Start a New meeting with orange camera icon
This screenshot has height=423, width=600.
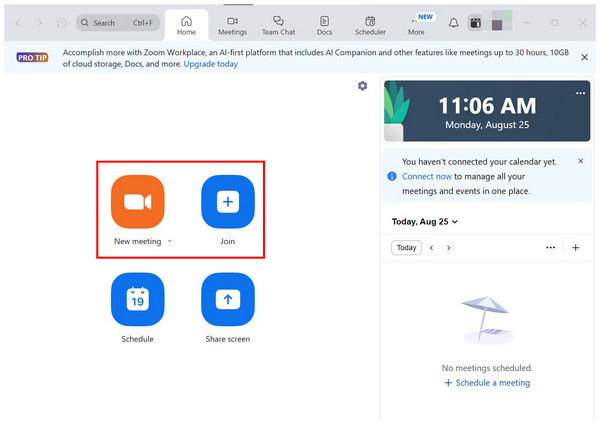(x=138, y=202)
